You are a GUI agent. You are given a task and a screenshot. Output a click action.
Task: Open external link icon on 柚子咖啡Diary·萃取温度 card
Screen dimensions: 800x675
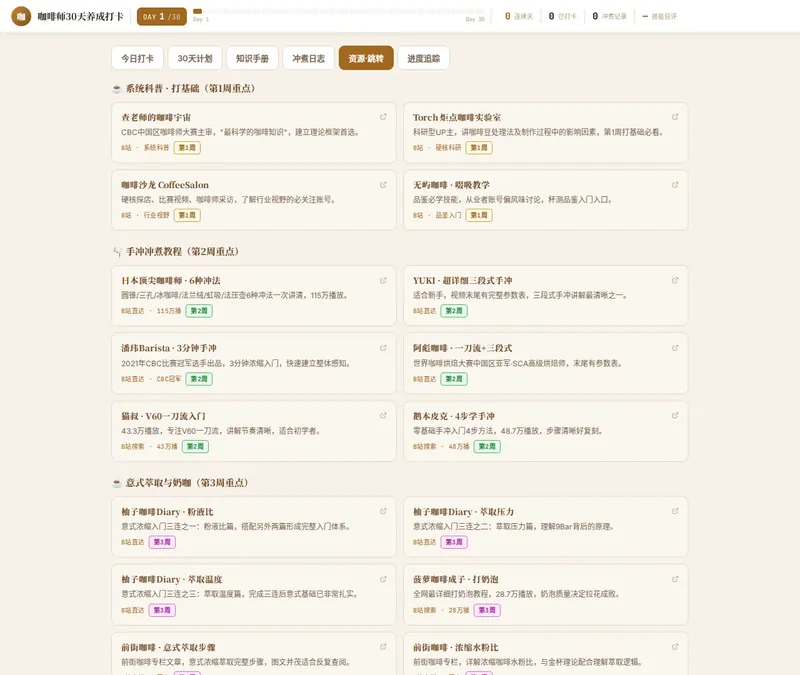pos(383,579)
